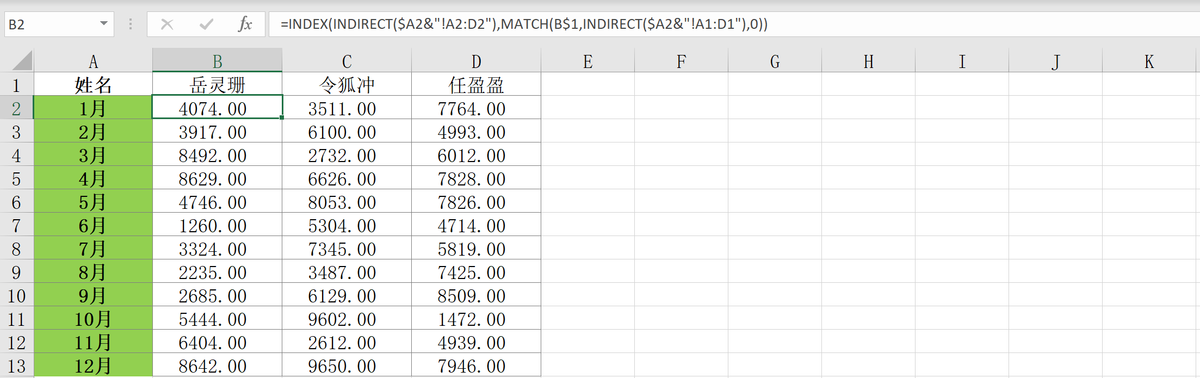This screenshot has width=1200, height=378.
Task: Click the Insert Function fx icon
Action: pyautogui.click(x=245, y=23)
